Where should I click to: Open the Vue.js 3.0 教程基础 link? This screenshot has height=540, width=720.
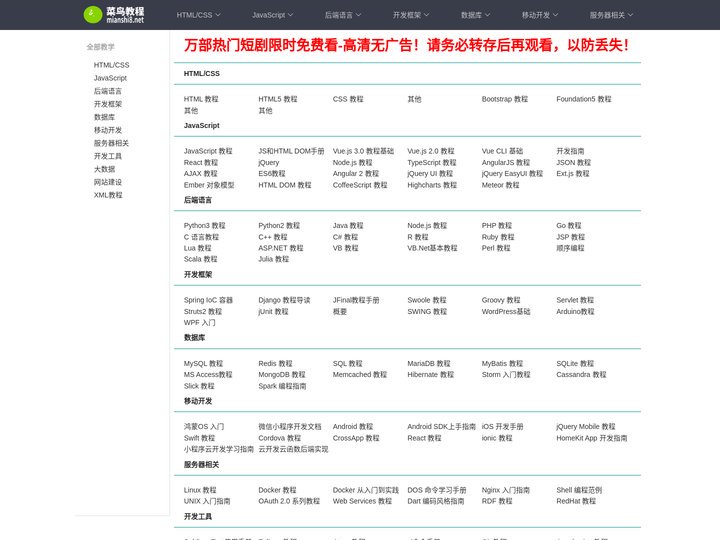pyautogui.click(x=363, y=151)
